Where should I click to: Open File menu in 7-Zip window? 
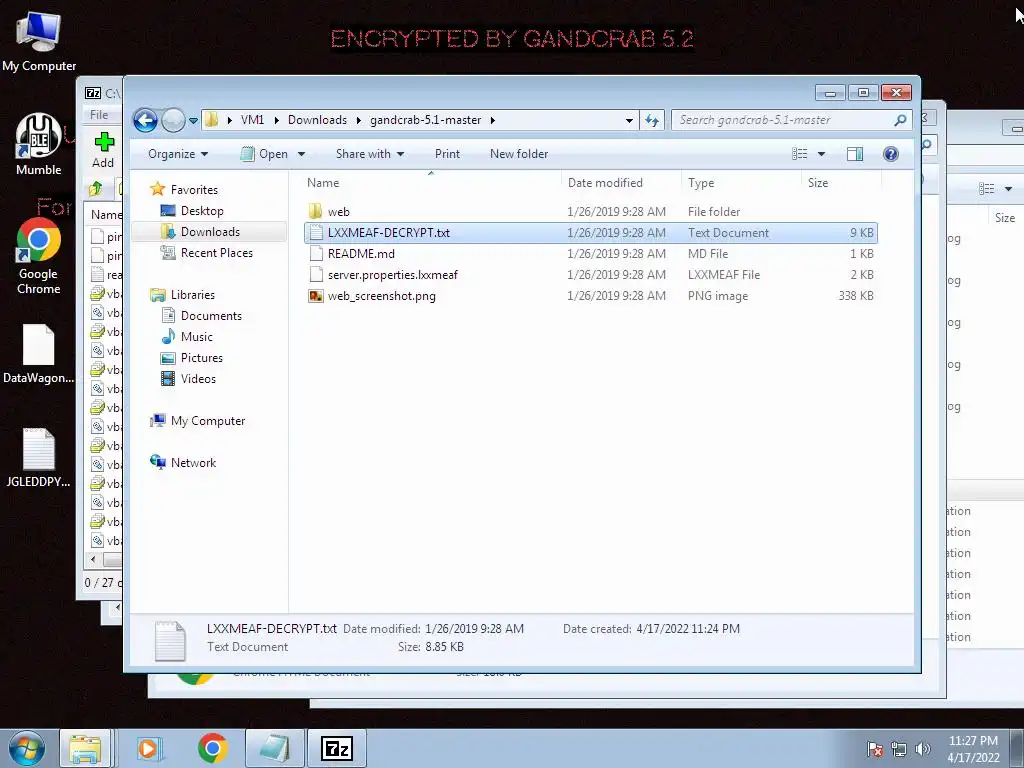pos(99,115)
